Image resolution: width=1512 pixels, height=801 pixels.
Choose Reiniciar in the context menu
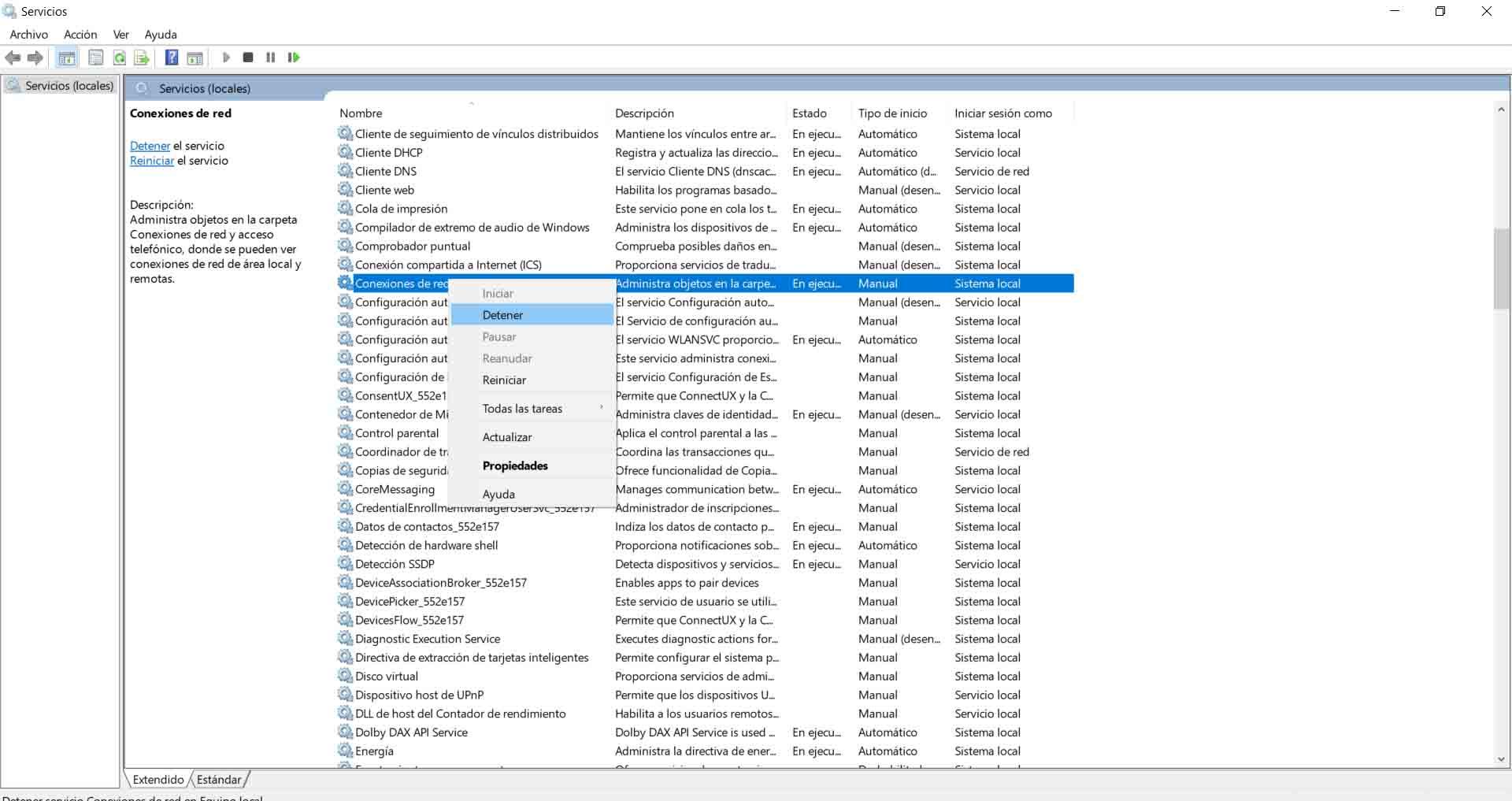click(532, 380)
